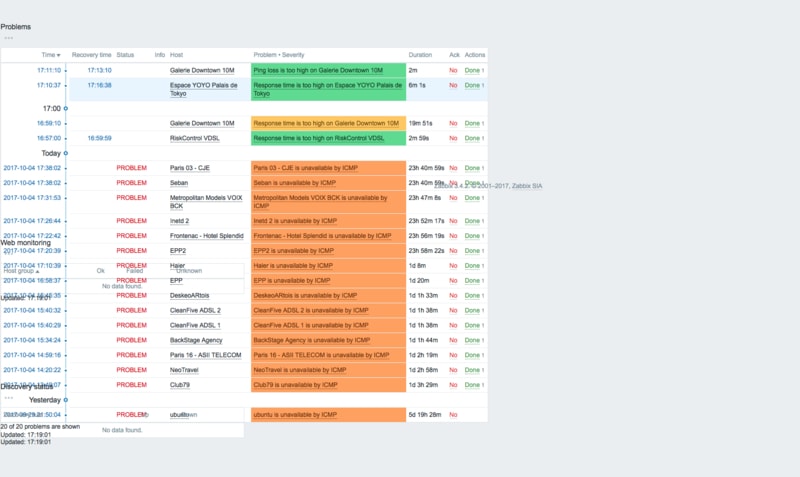Click Ack No for the 17:11:10 row
The image size is (800, 477).
point(453,70)
